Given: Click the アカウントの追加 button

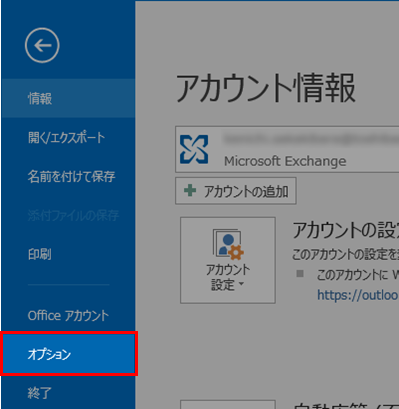Looking at the screenshot, I should coord(236,191).
